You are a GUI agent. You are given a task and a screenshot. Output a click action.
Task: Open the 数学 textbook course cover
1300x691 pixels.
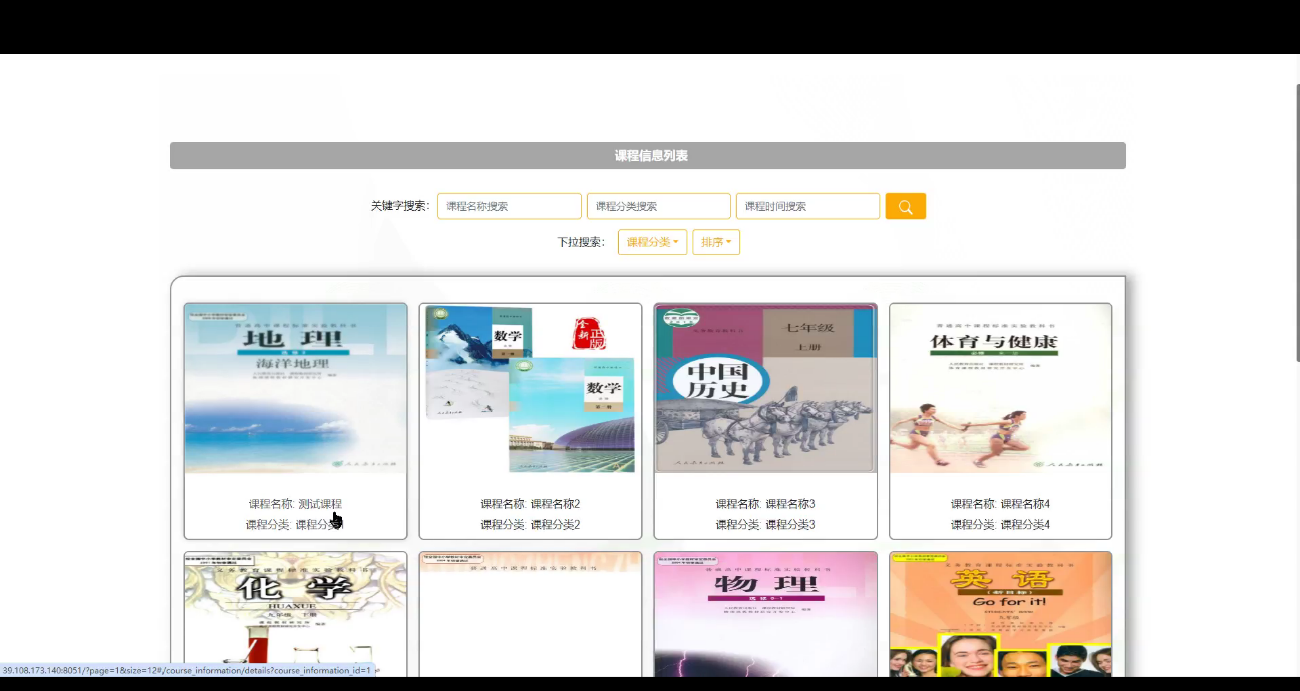[530, 388]
